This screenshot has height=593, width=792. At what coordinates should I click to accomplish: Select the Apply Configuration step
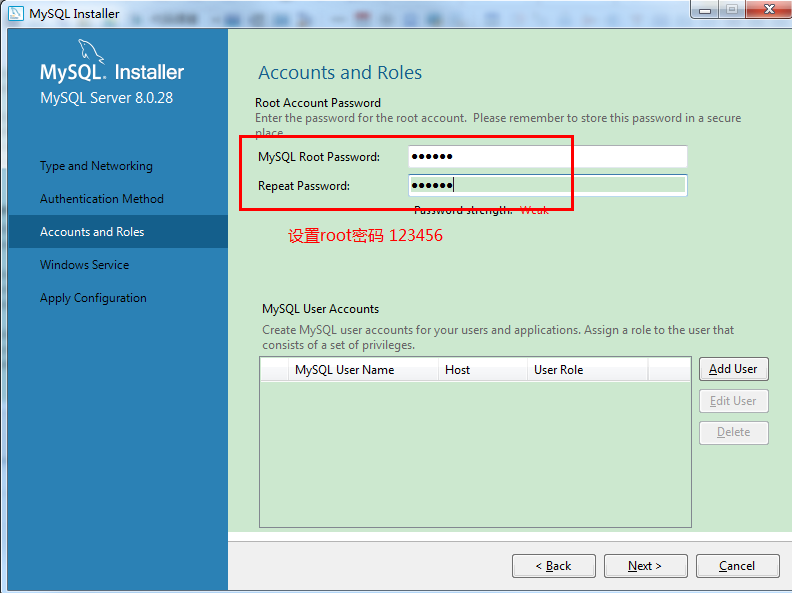pyautogui.click(x=93, y=298)
